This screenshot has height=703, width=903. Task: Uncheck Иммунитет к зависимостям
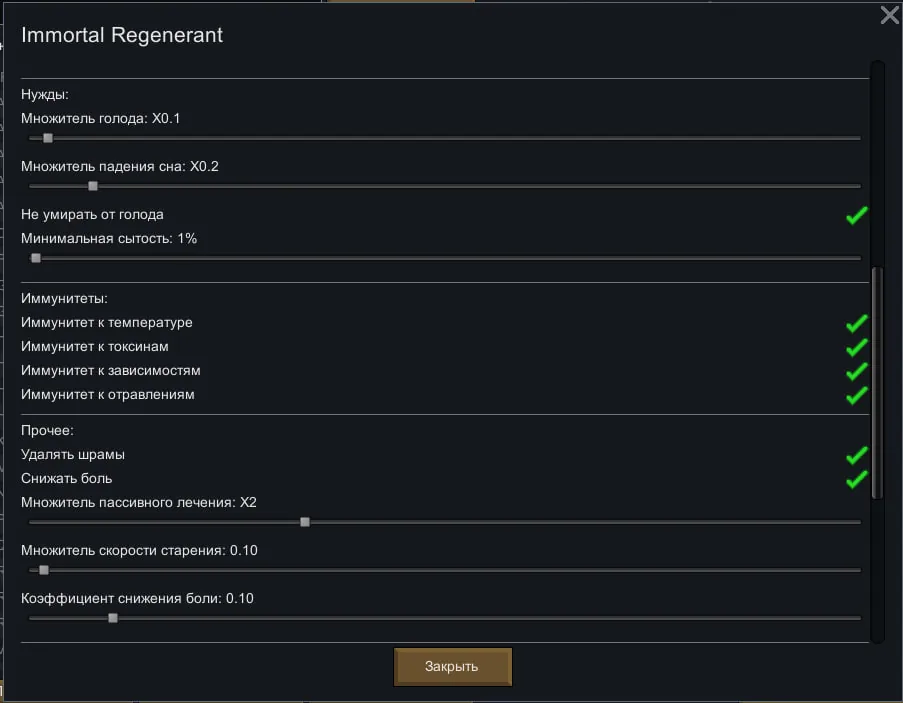pyautogui.click(x=856, y=371)
